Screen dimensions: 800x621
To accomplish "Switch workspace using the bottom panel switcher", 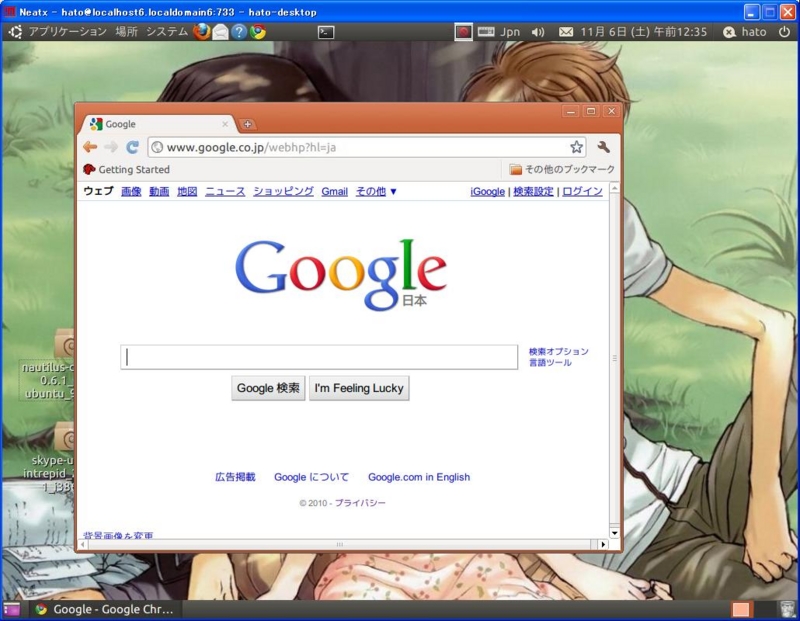I will coord(752,609).
